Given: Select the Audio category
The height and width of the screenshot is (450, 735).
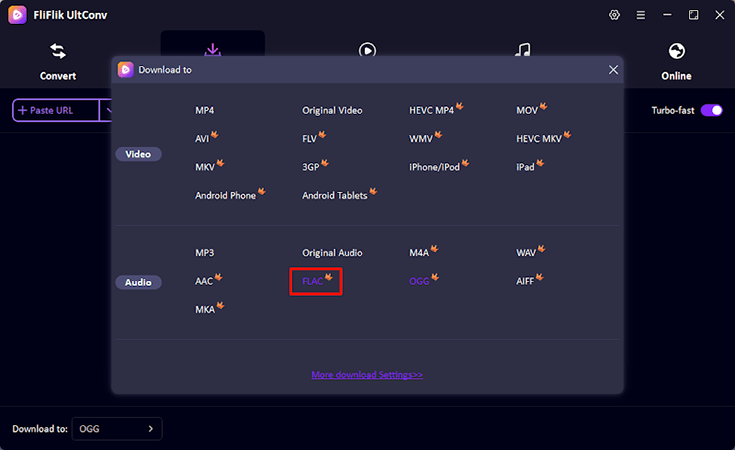Looking at the screenshot, I should pos(138,282).
